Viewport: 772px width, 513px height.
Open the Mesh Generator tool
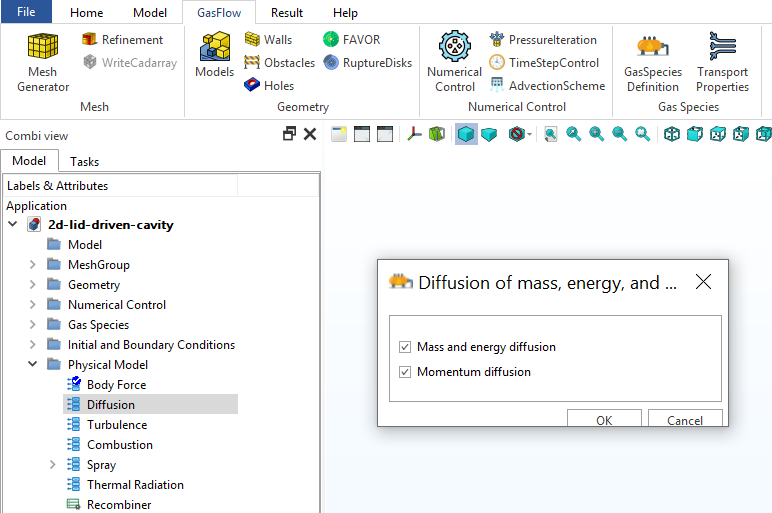click(x=43, y=62)
